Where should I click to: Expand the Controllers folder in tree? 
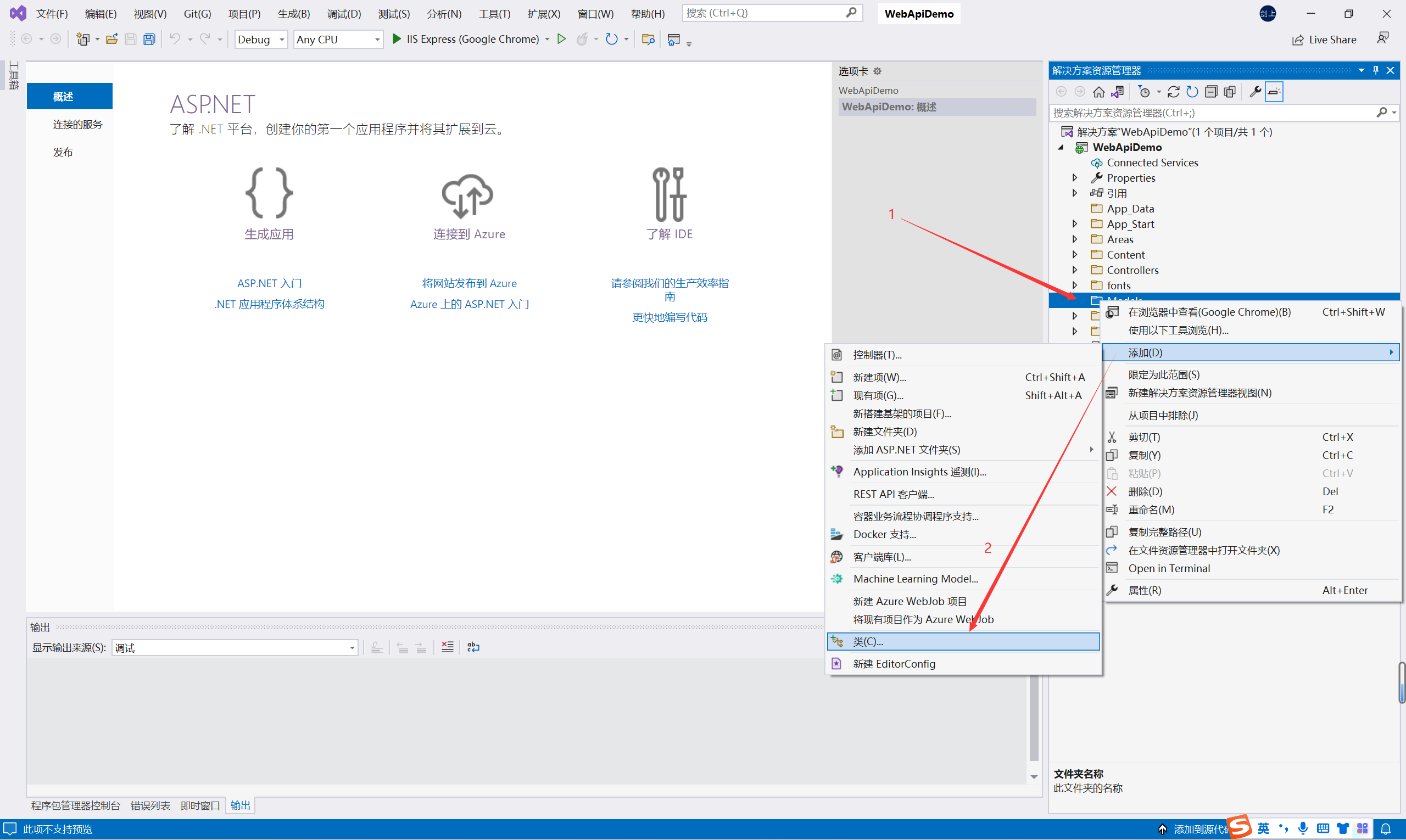pos(1075,270)
